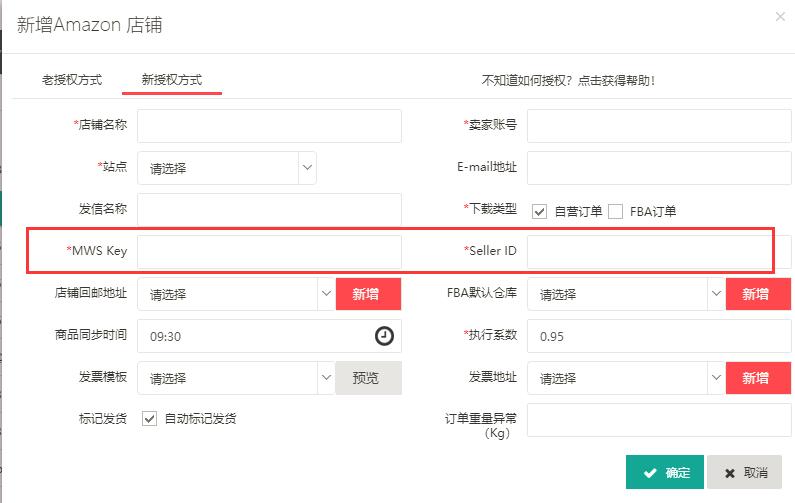
Task: Confirm with the 确定 button
Action: tap(665, 472)
